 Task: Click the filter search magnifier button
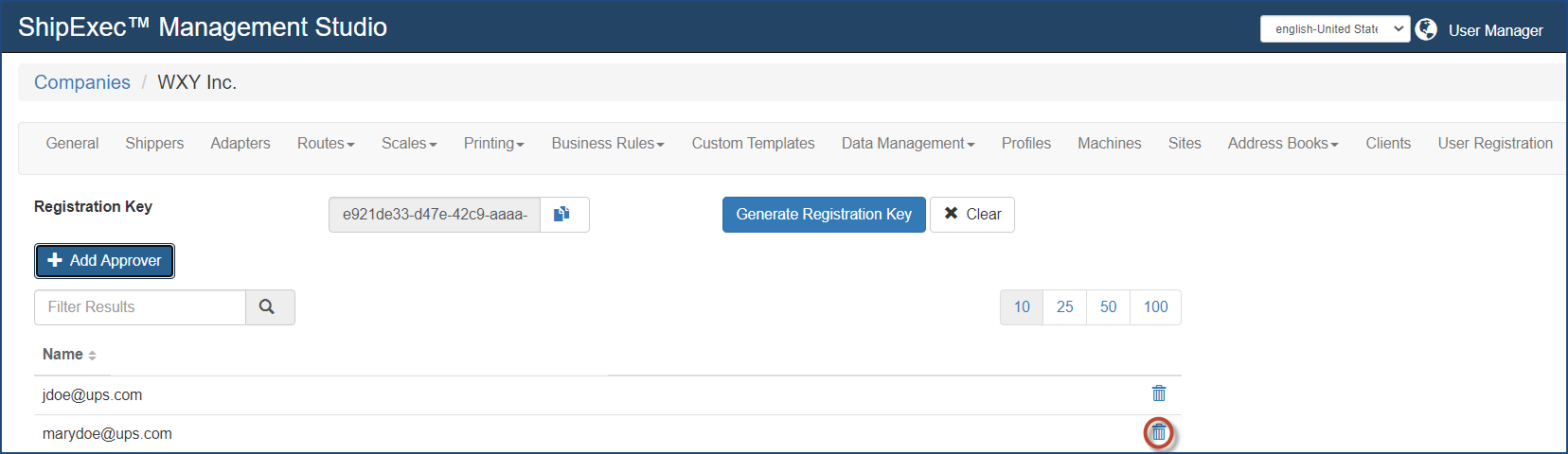(270, 307)
